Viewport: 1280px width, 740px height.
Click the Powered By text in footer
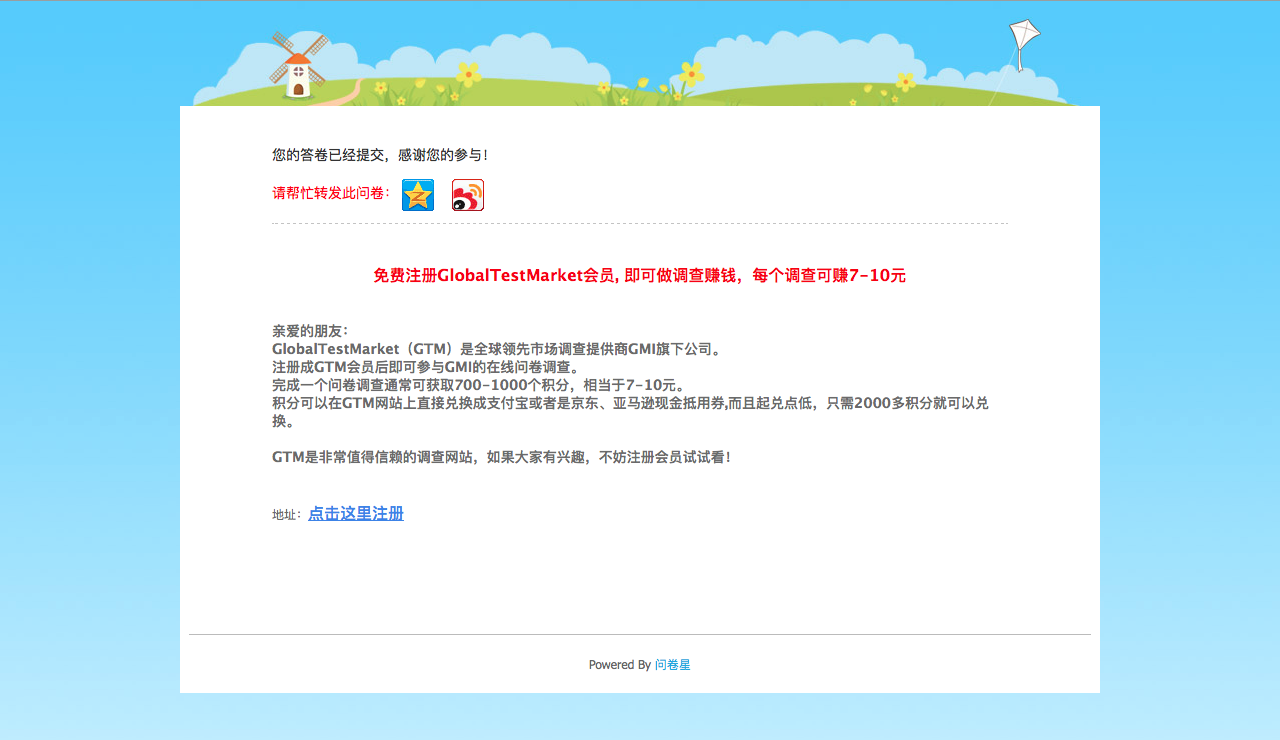click(620, 665)
